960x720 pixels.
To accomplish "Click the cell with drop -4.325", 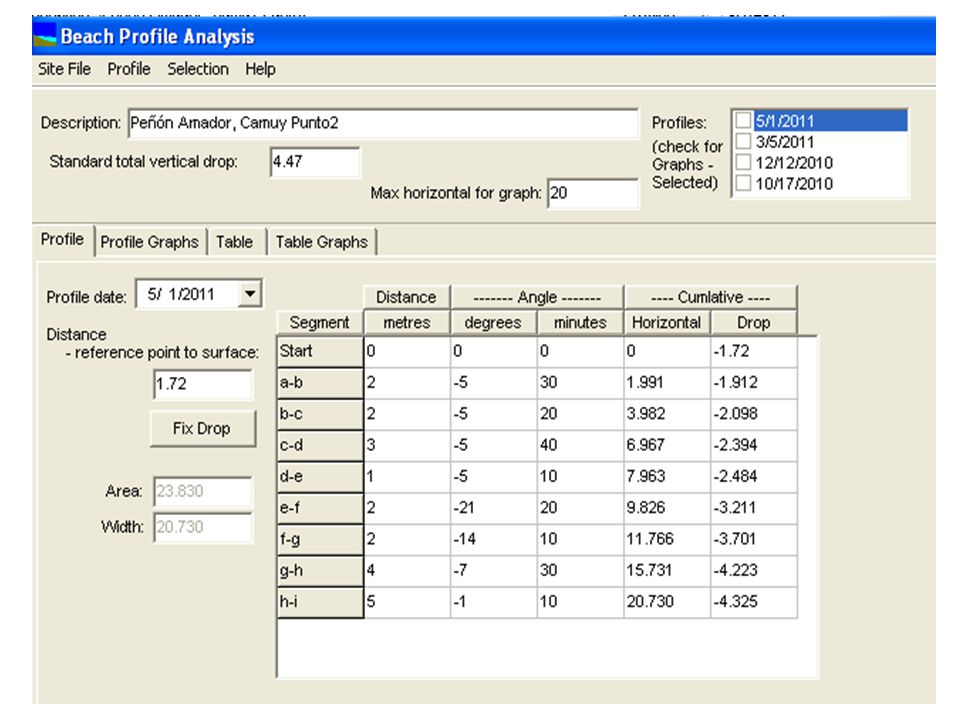I will 754,602.
